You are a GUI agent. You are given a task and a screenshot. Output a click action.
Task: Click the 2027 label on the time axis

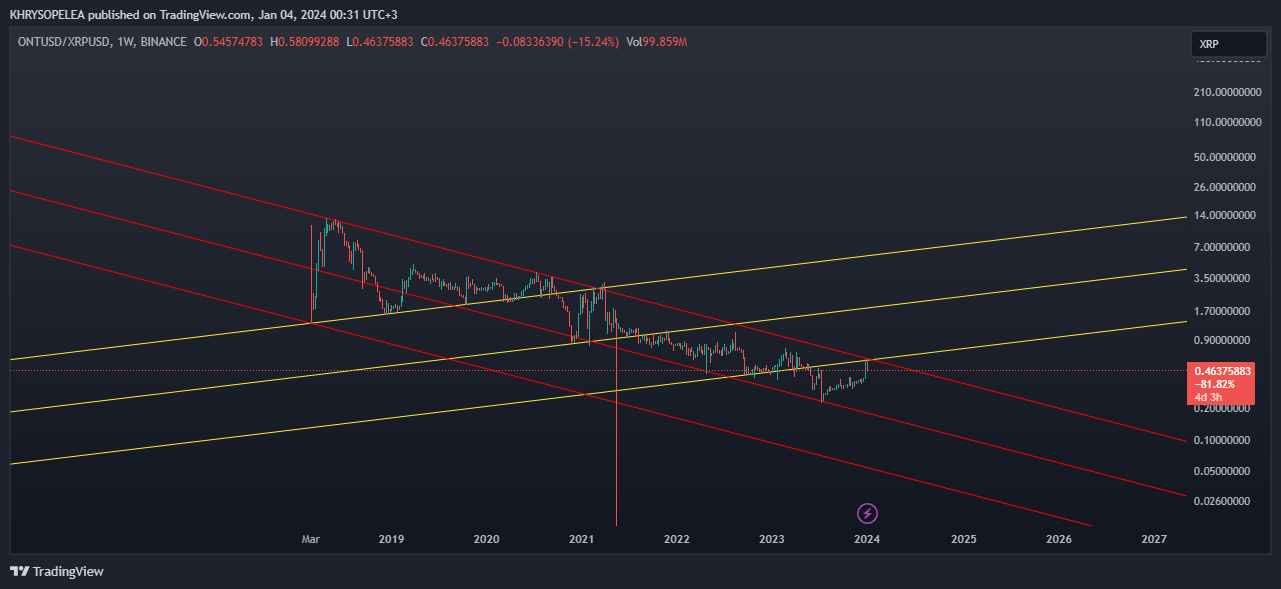[1154, 539]
